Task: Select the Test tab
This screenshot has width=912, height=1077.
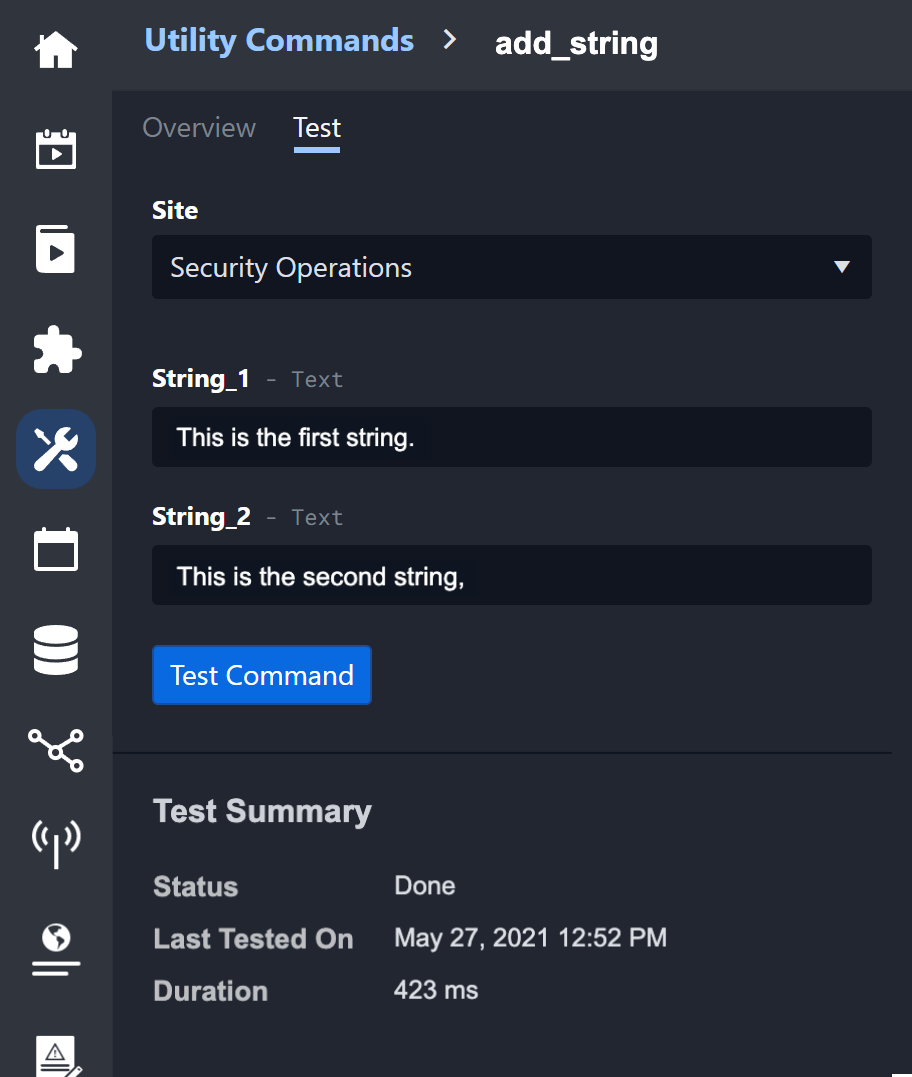Action: pos(317,128)
